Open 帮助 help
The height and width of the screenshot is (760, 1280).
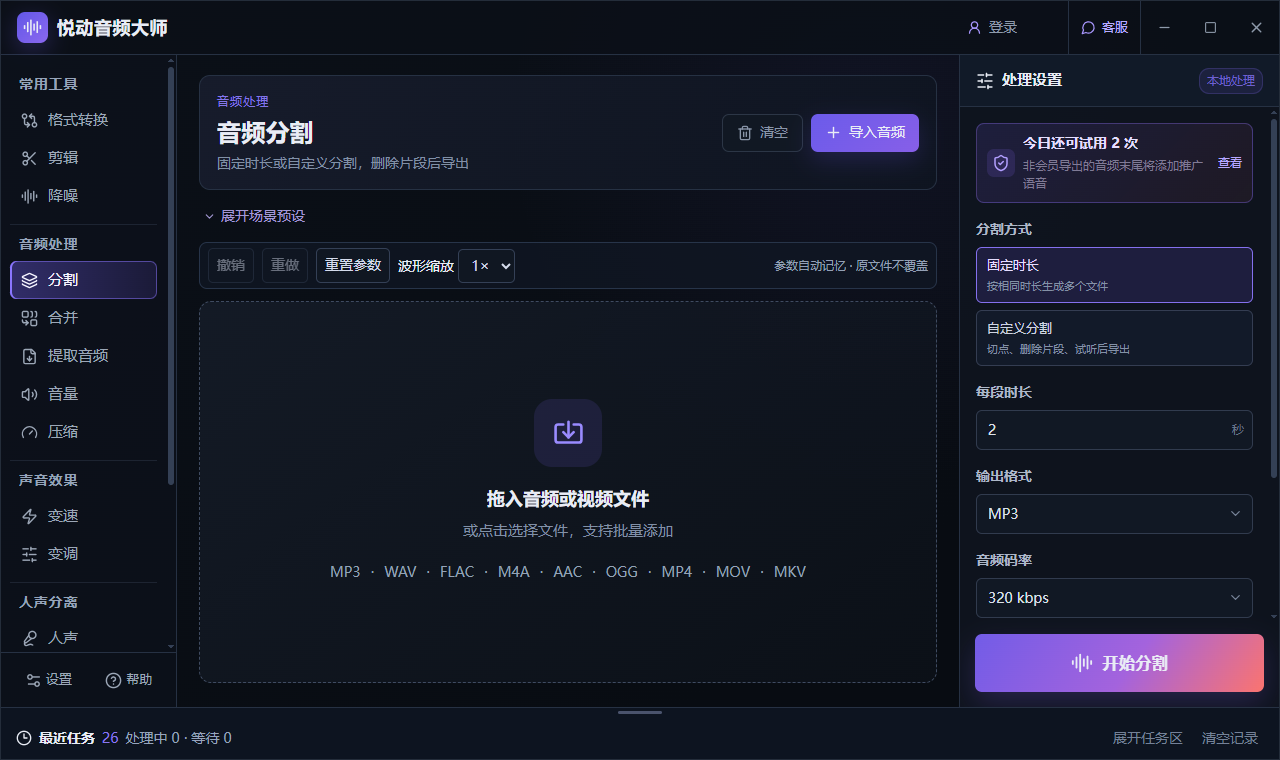pos(129,680)
